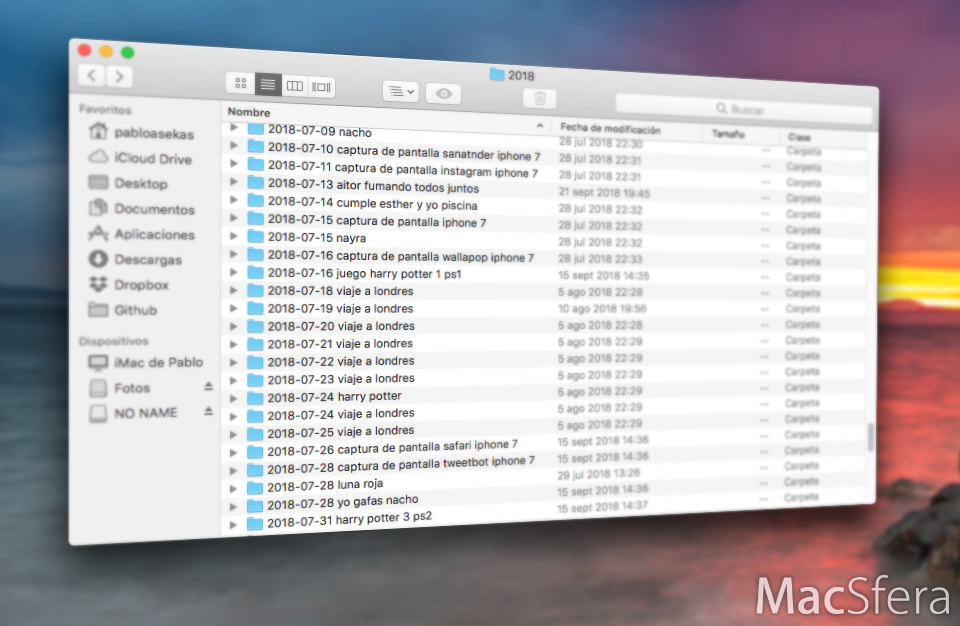Image resolution: width=960 pixels, height=626 pixels.
Task: Open Documentos in sidebar
Action: pos(142,209)
